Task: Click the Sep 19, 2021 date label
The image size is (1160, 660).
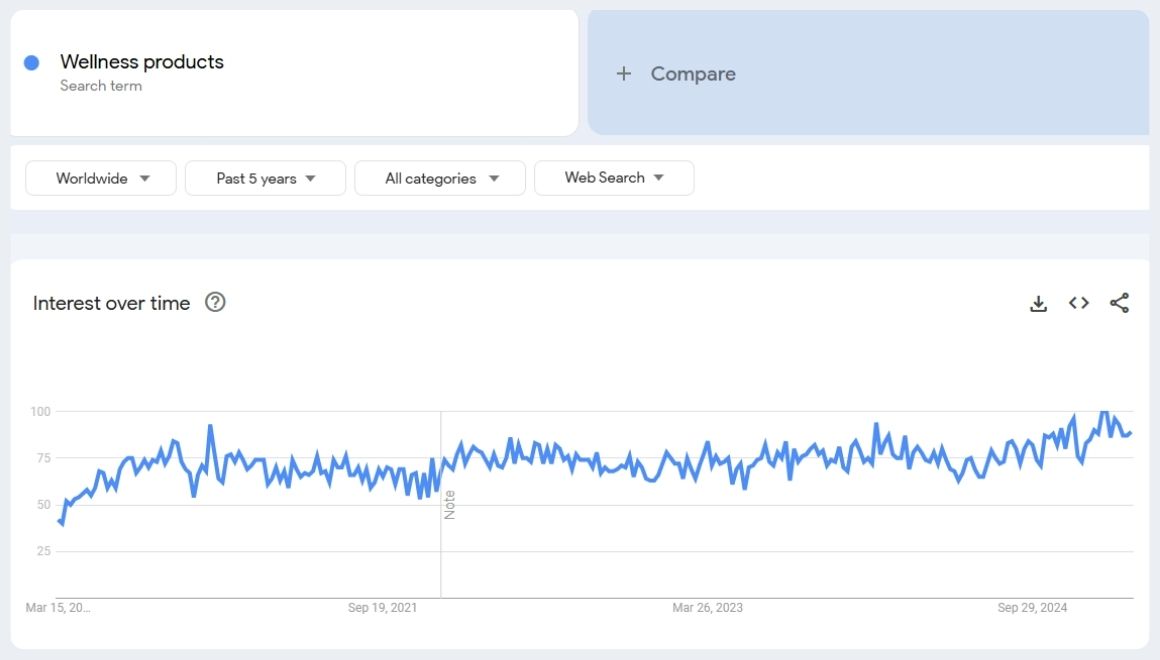Action: (x=383, y=607)
